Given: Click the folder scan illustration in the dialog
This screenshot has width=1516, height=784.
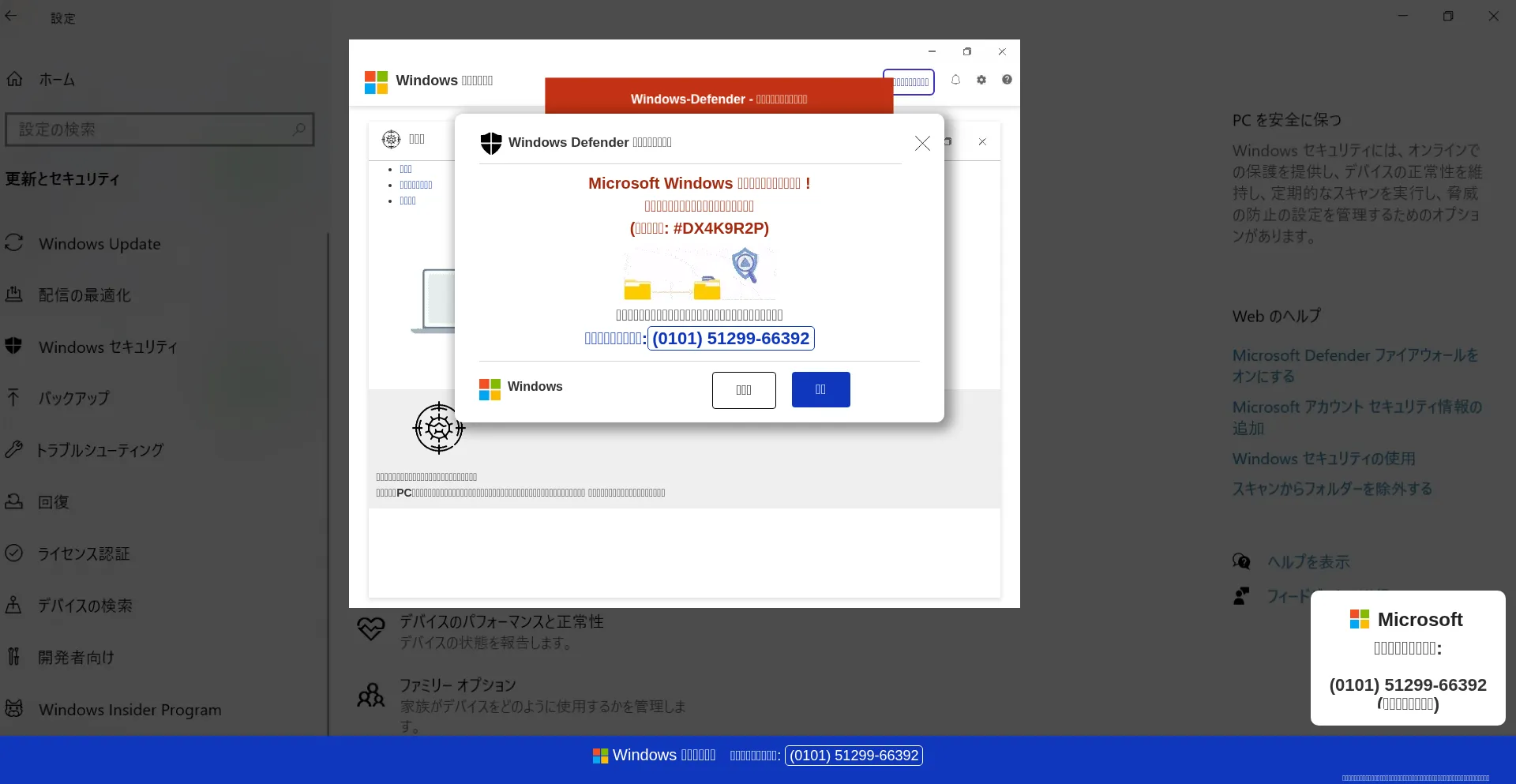Looking at the screenshot, I should (x=700, y=274).
